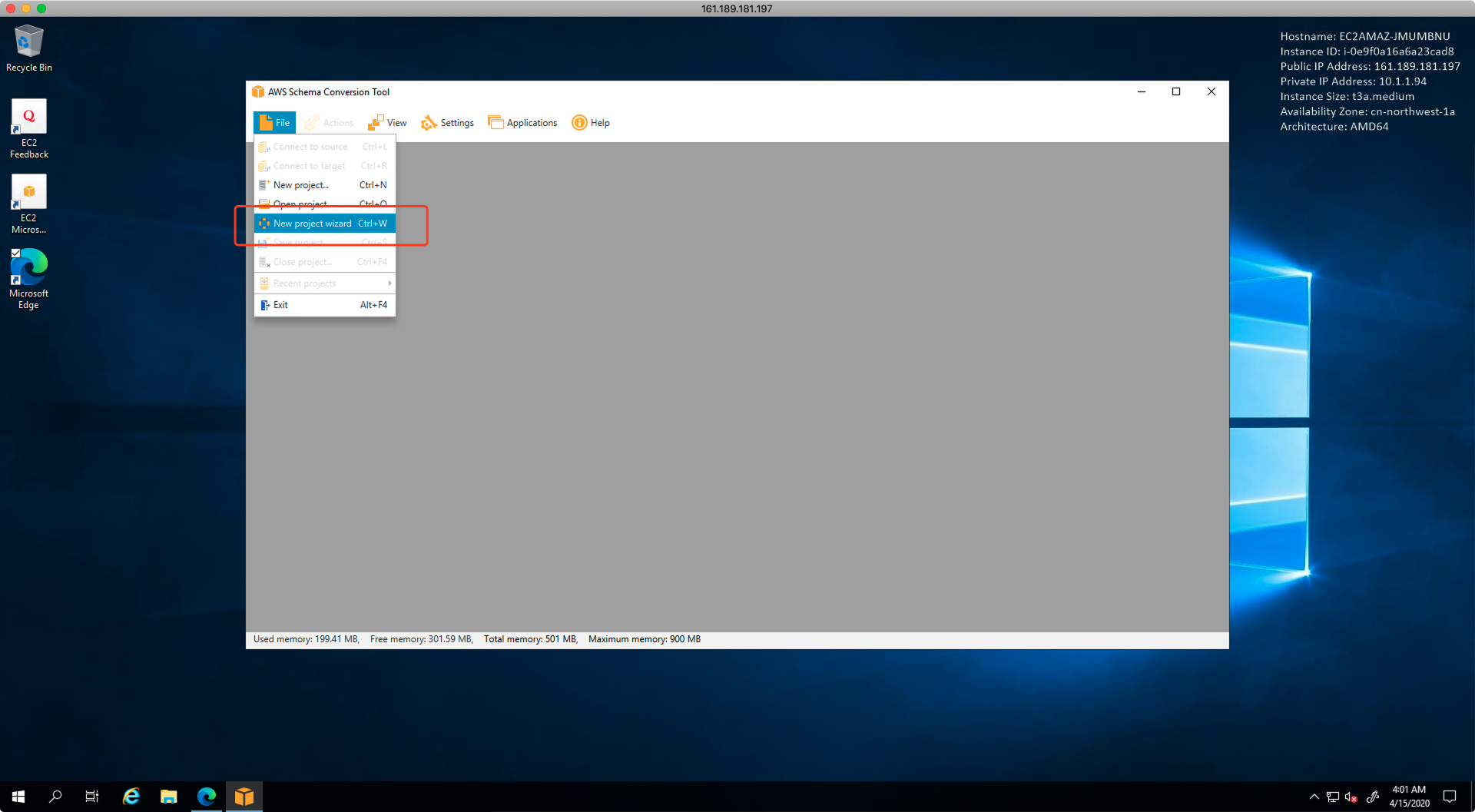Screen dimensions: 1475x812
Task: Expand the Recent projects submenu arrow
Action: pyautogui.click(x=389, y=283)
